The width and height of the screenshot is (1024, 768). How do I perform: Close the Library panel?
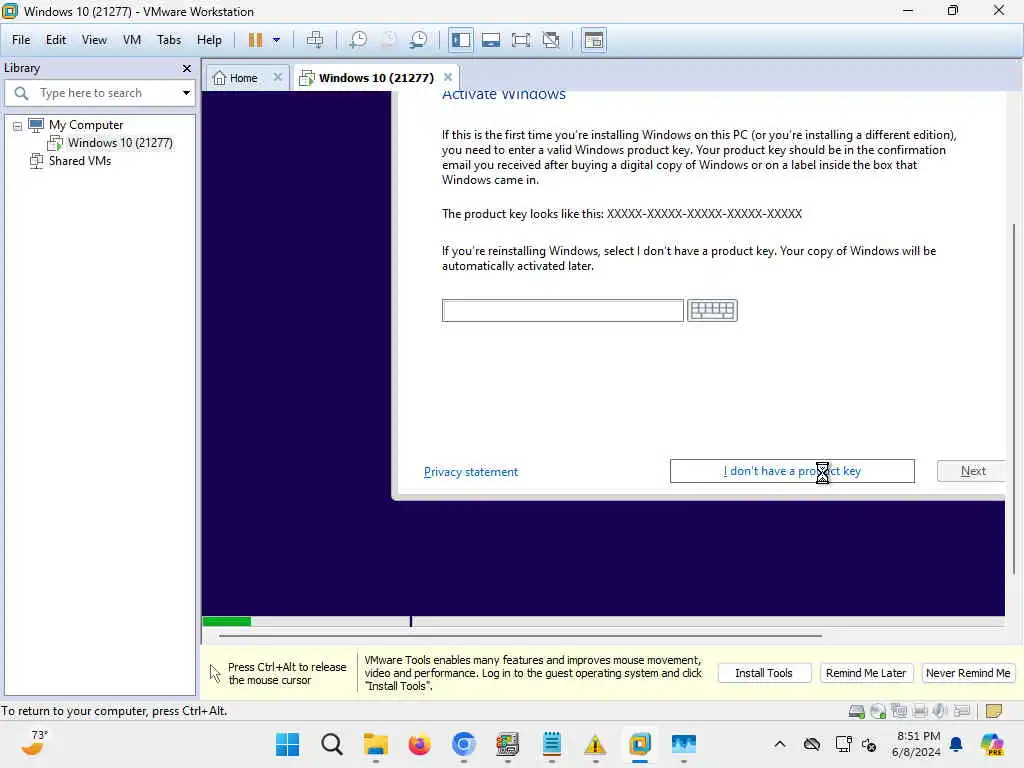click(187, 68)
